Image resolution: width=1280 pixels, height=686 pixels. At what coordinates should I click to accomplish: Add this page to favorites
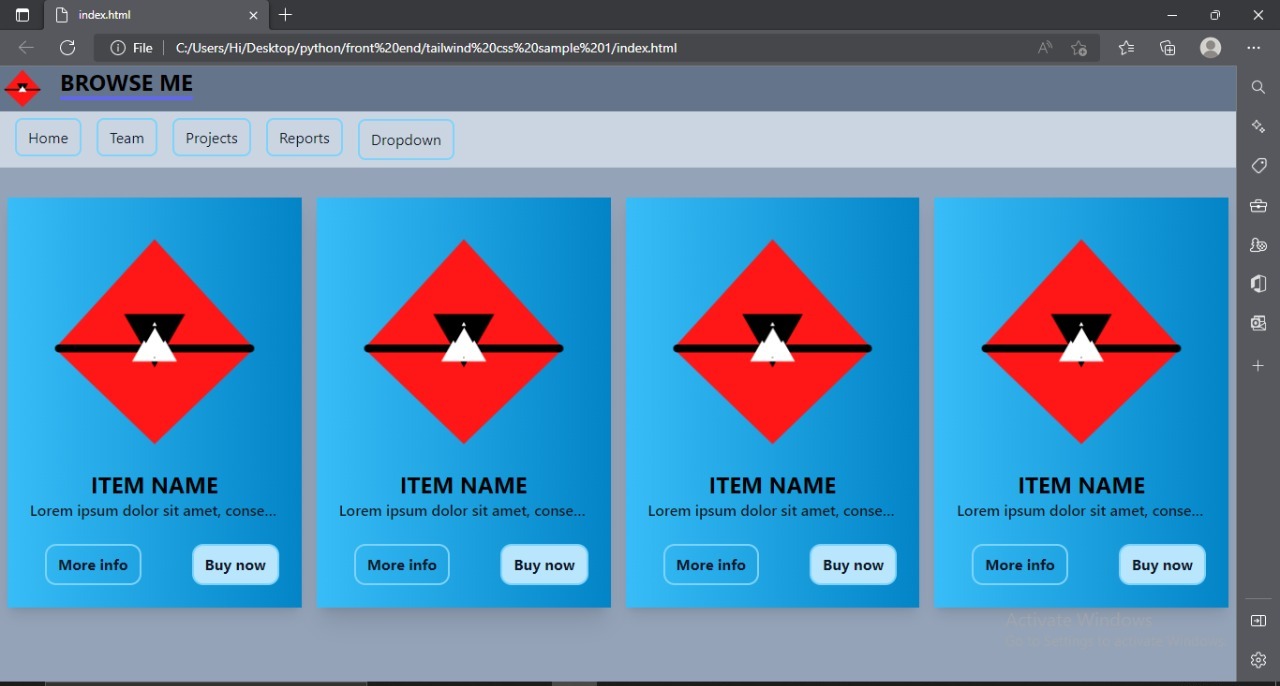[1079, 47]
